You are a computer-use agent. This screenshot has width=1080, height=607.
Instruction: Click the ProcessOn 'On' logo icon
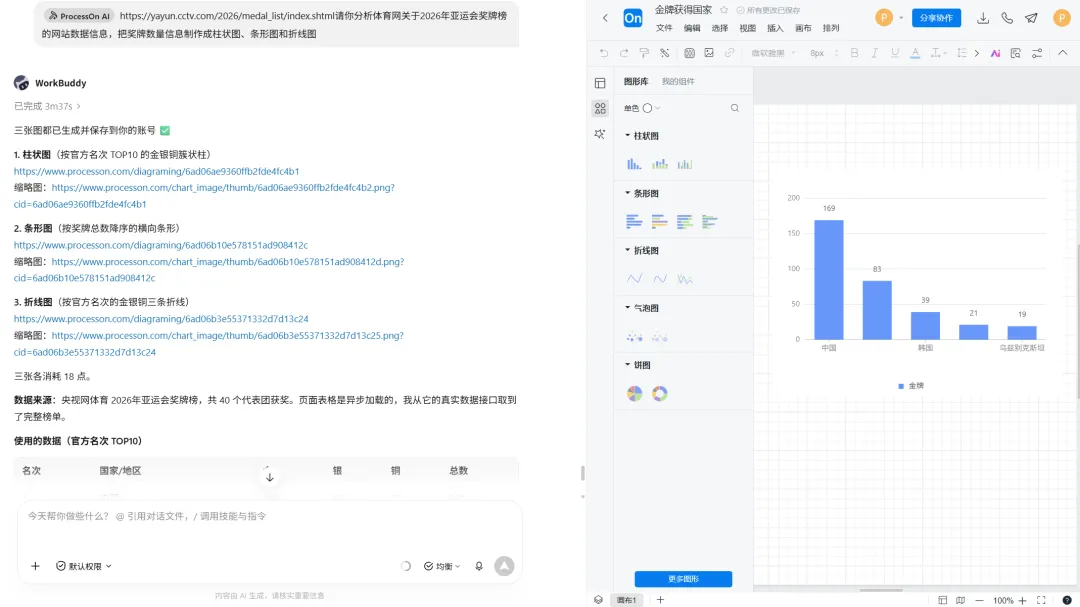coord(632,18)
